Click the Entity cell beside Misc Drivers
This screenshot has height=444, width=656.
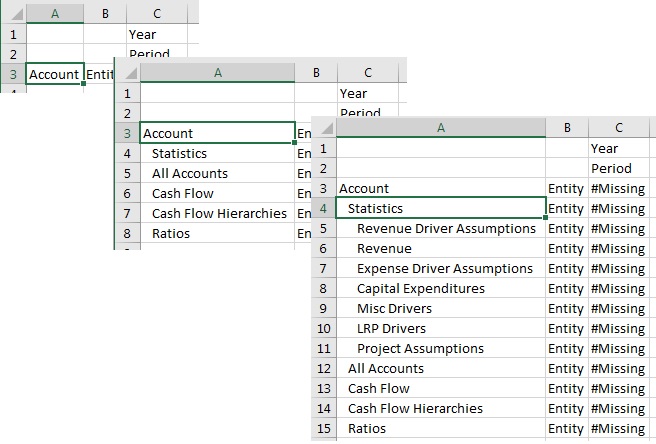click(566, 308)
